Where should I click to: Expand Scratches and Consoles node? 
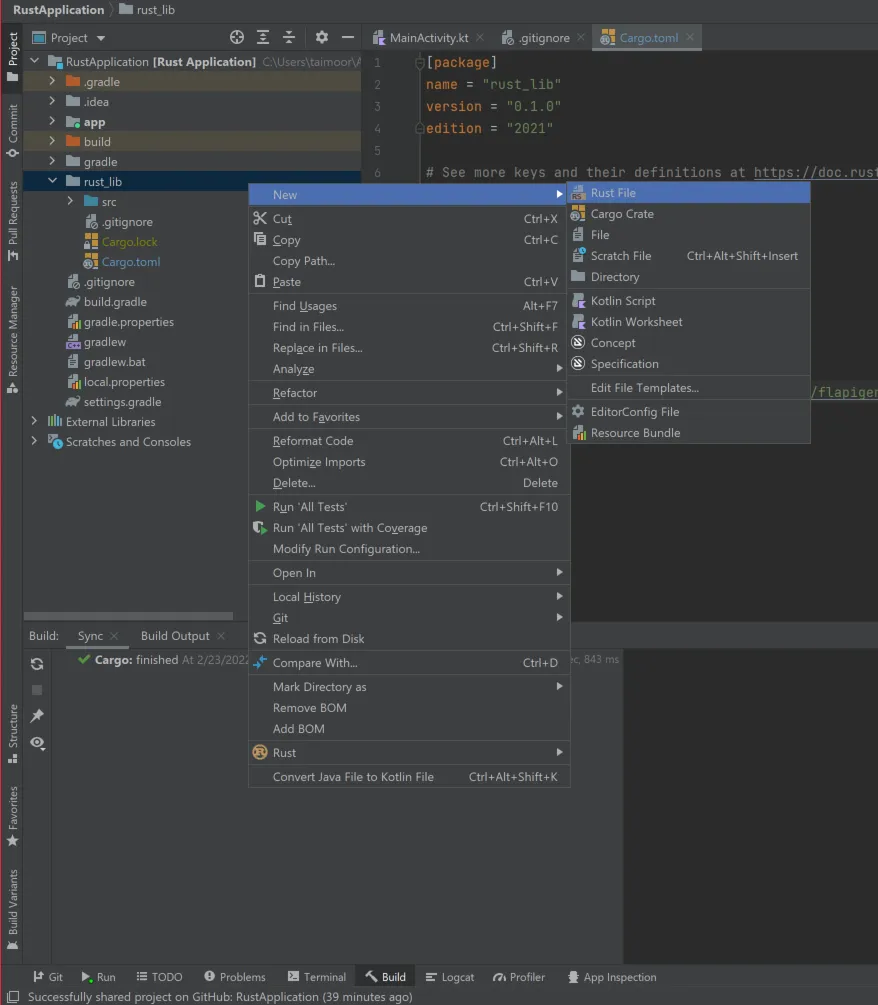tap(34, 441)
